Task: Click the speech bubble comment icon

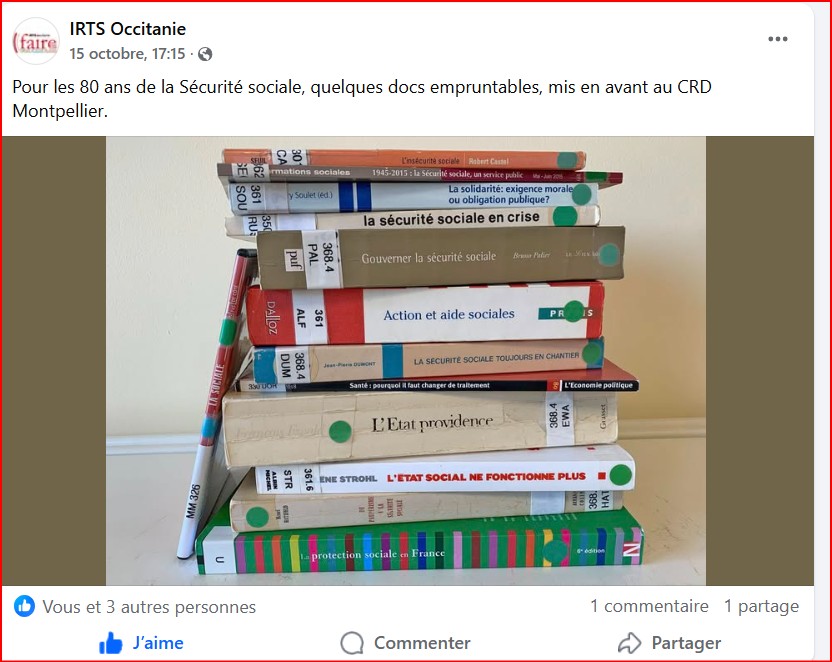Action: click(x=352, y=643)
